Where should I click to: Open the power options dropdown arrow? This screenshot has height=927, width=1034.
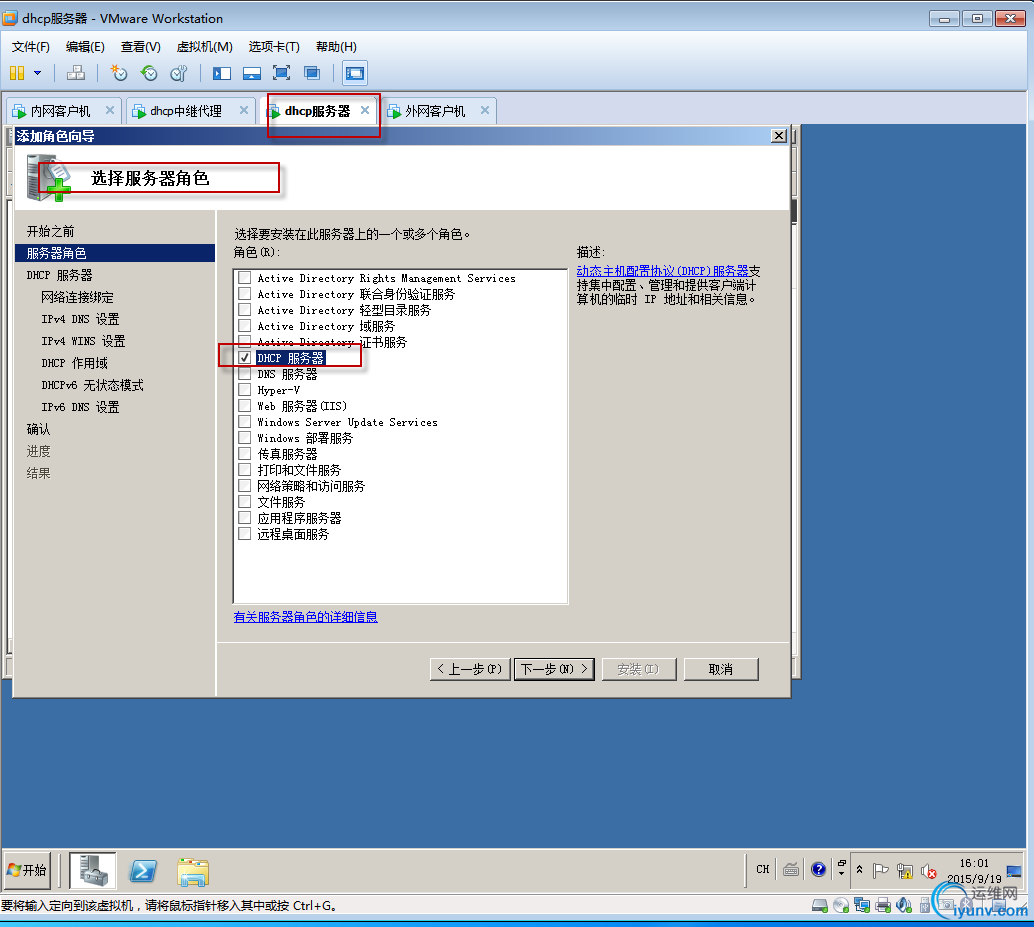tap(38, 73)
